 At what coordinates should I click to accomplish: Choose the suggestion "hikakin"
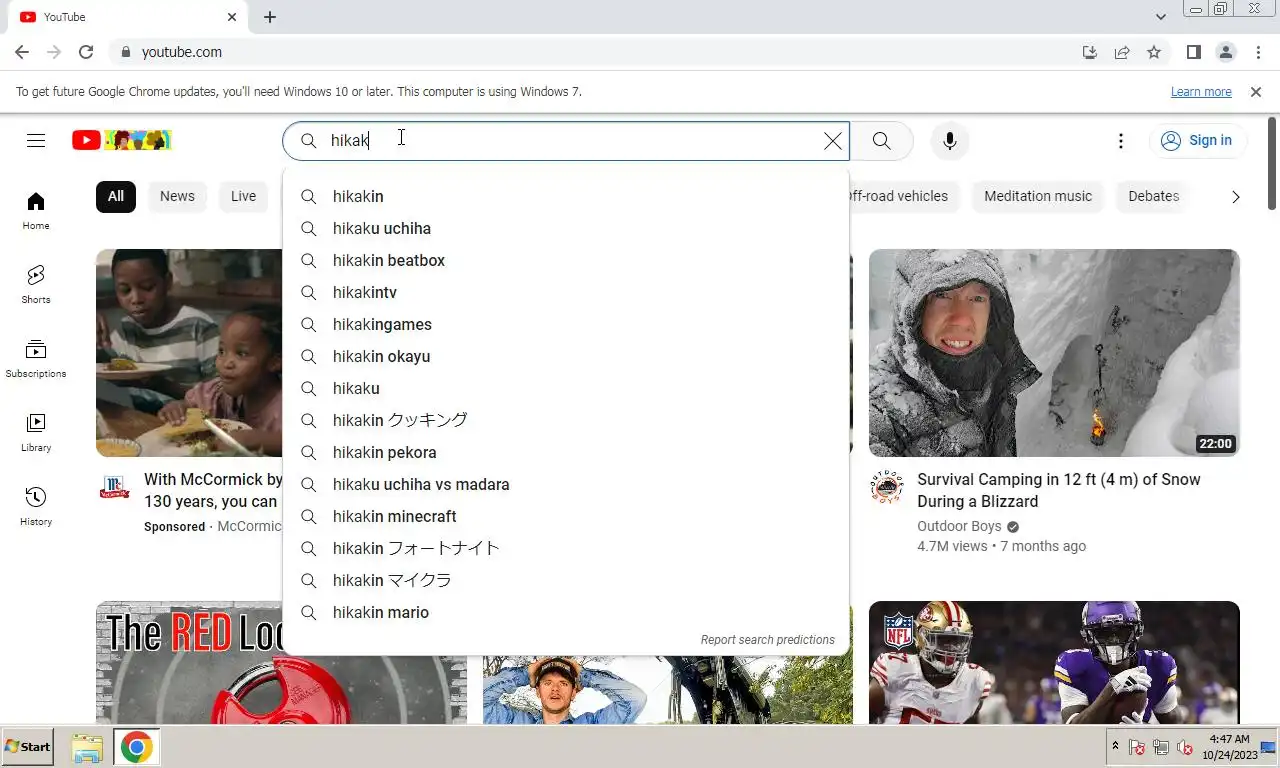pos(566,196)
